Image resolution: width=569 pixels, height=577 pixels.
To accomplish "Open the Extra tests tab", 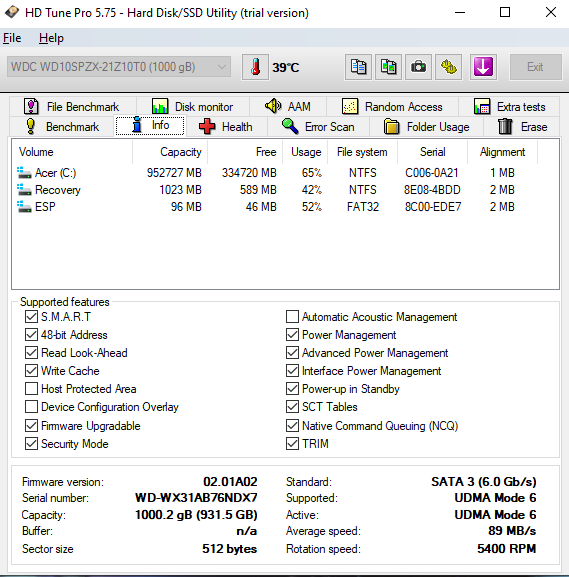I will click(509, 107).
